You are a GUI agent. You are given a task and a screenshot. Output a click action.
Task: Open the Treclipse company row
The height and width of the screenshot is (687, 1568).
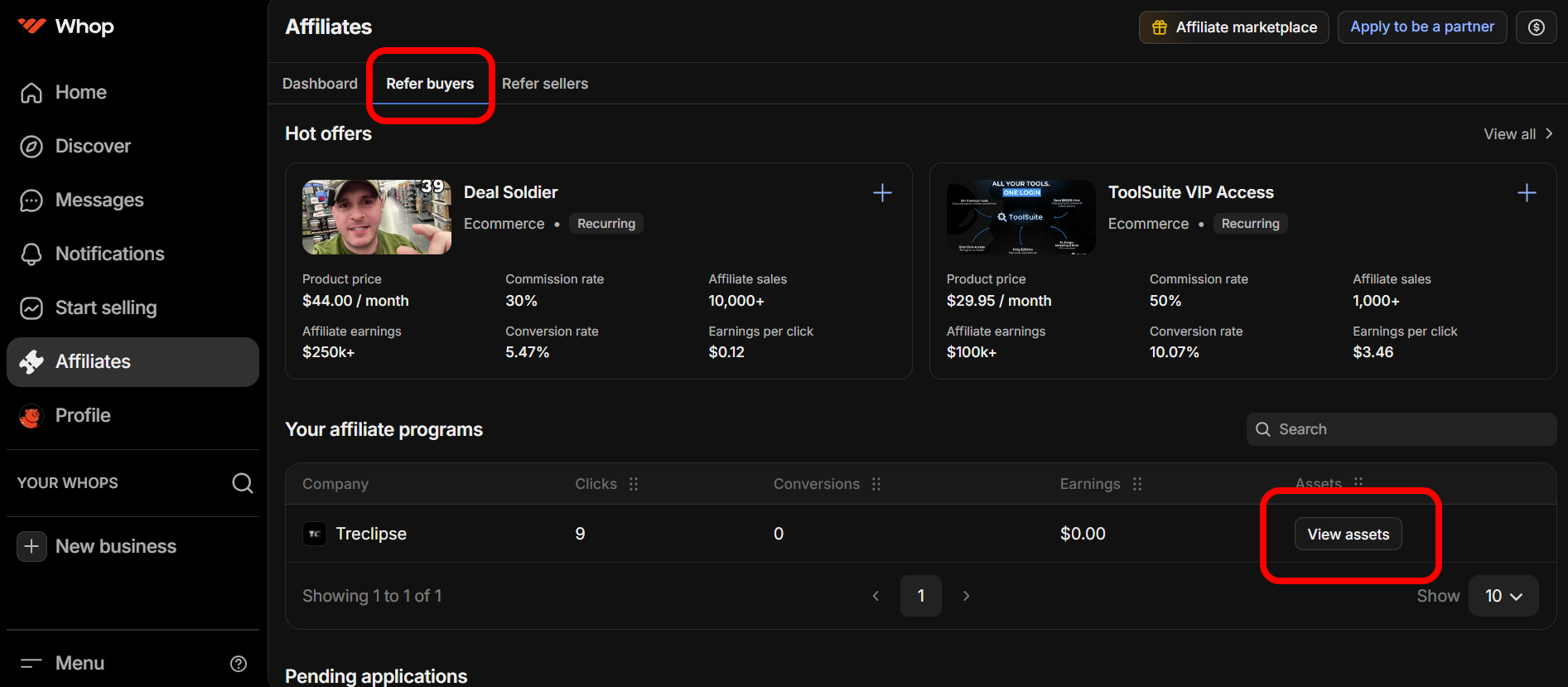[920, 534]
